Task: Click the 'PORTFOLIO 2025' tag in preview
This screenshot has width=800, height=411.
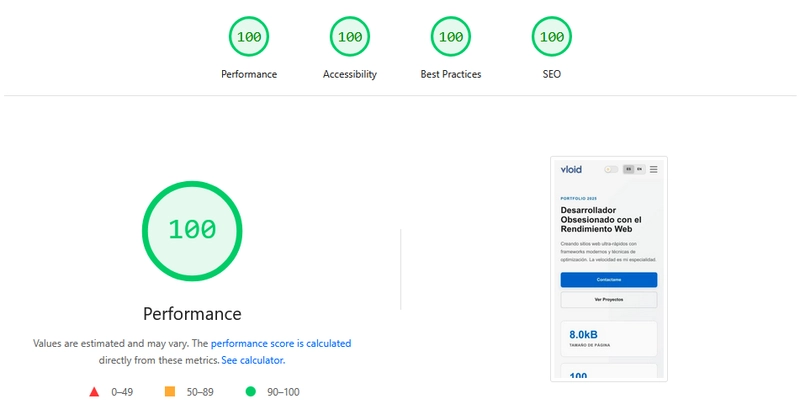Action: point(579,198)
